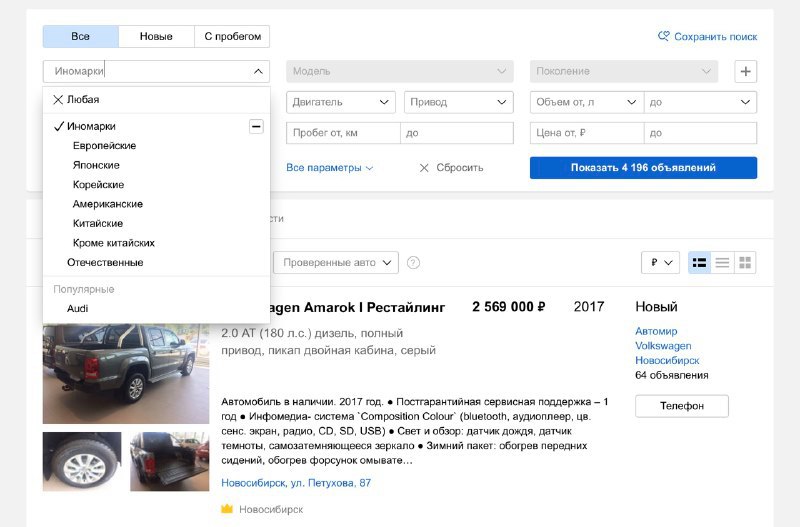Expand Все параметры

coord(330,167)
